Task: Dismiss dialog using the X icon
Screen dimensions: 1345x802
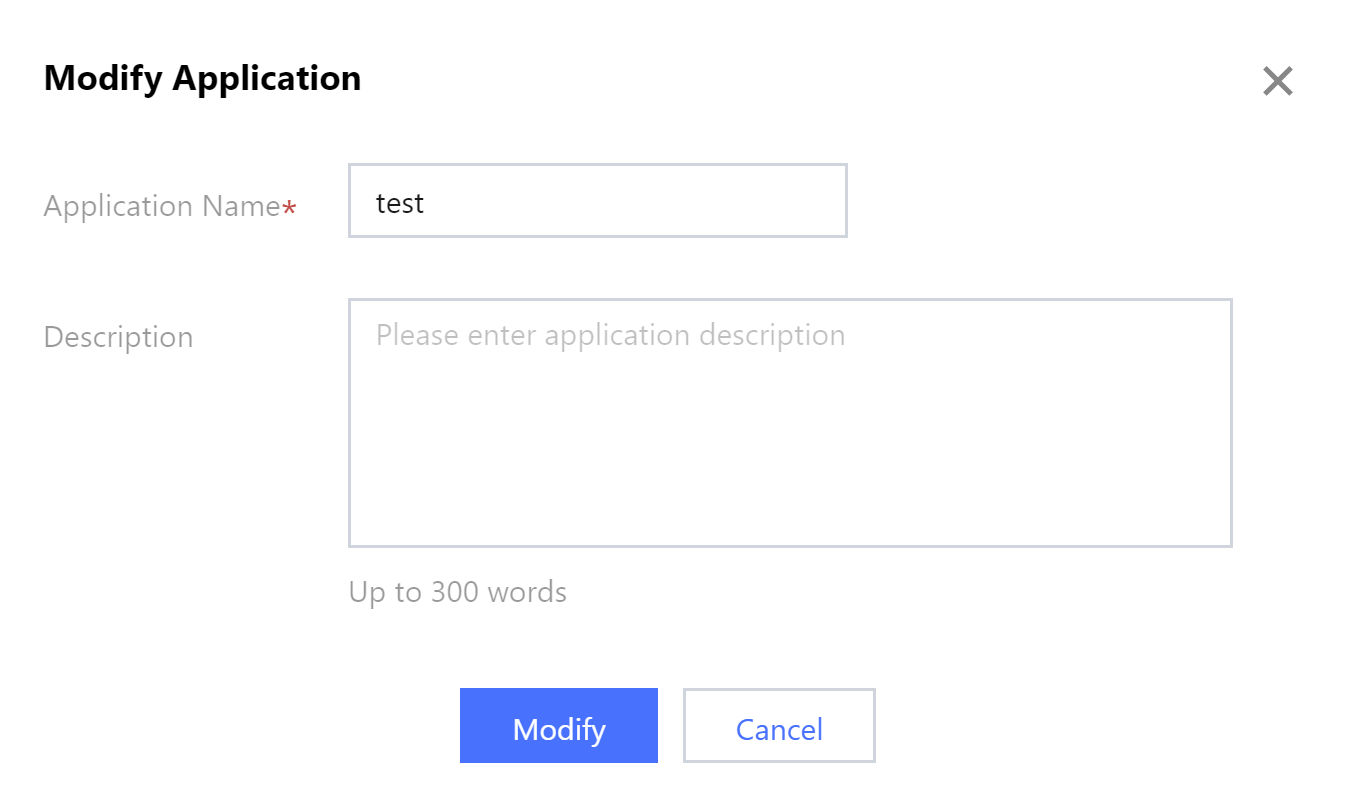Action: (x=1277, y=81)
